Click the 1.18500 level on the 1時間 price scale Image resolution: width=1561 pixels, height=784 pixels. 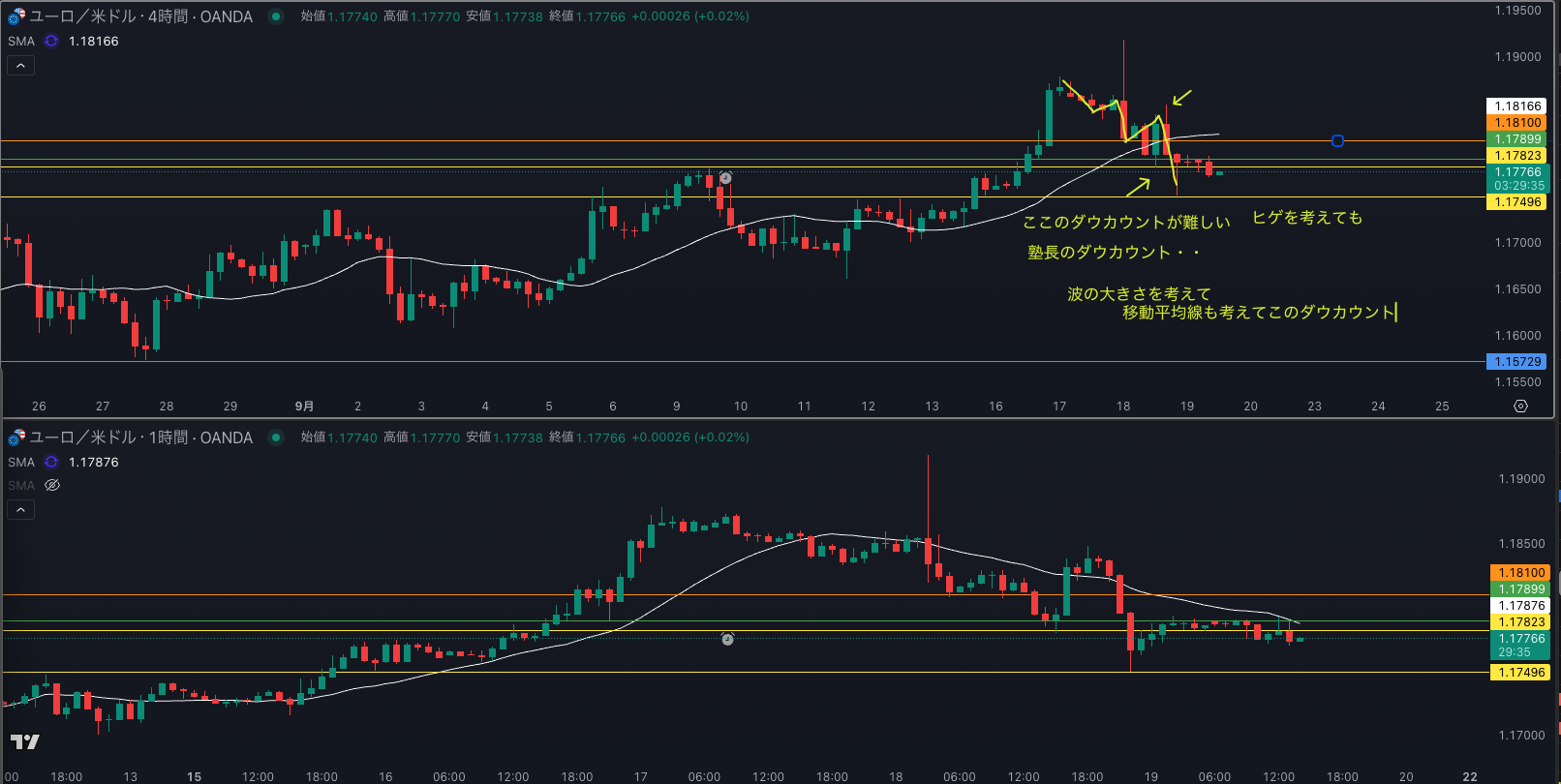tap(1521, 544)
